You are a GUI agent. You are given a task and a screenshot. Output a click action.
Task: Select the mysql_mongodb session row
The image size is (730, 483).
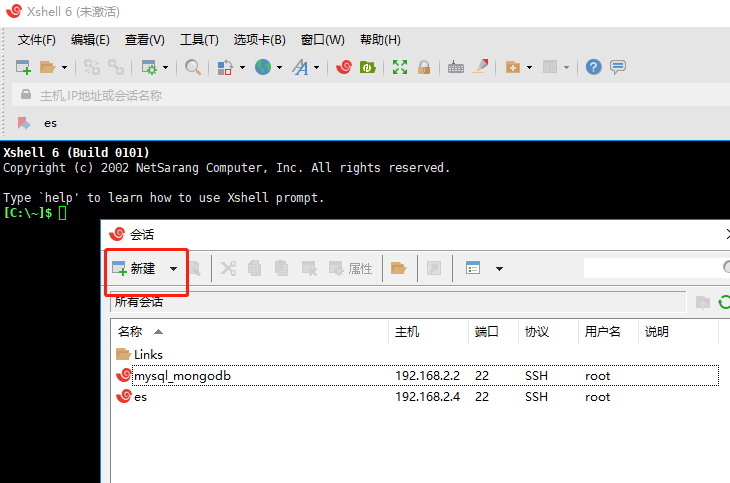click(x=417, y=376)
